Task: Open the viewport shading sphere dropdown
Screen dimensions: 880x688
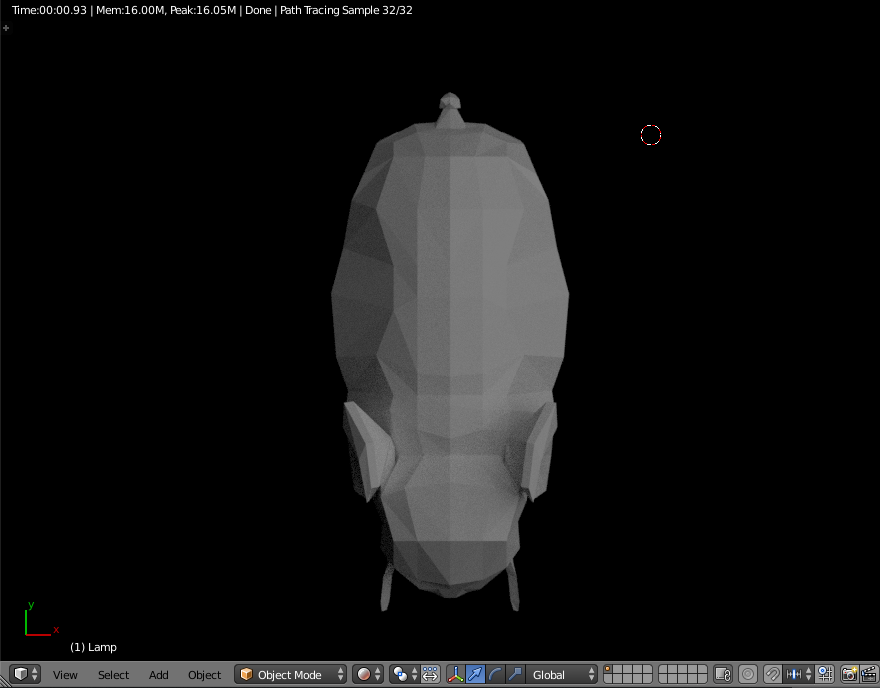Action: (x=368, y=674)
